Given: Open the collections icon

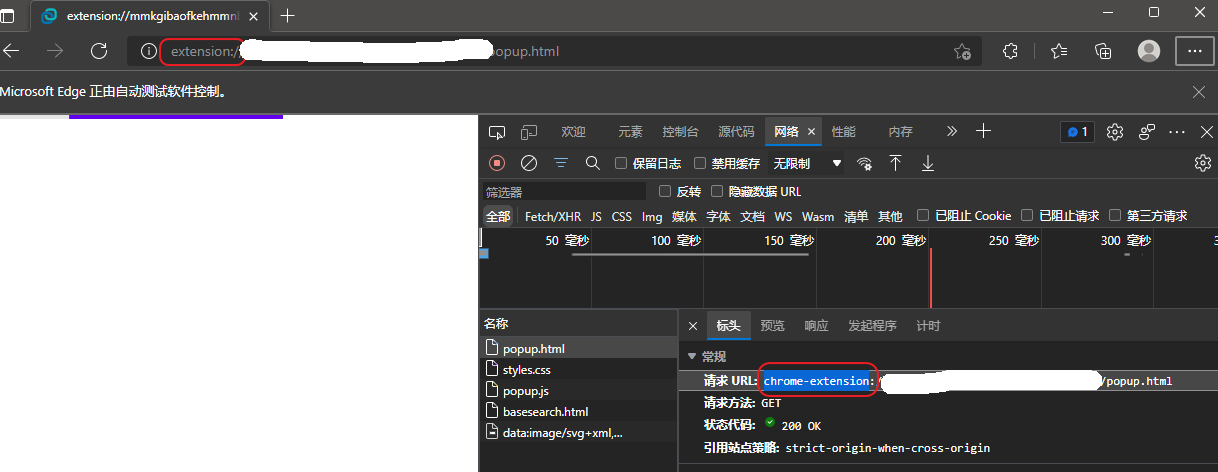Looking at the screenshot, I should click(1104, 51).
